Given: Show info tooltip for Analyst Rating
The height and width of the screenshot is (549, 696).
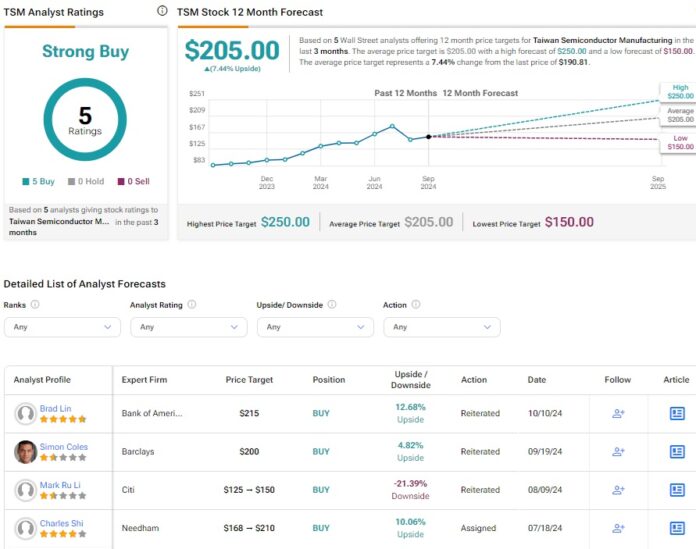Looking at the screenshot, I should 191,305.
